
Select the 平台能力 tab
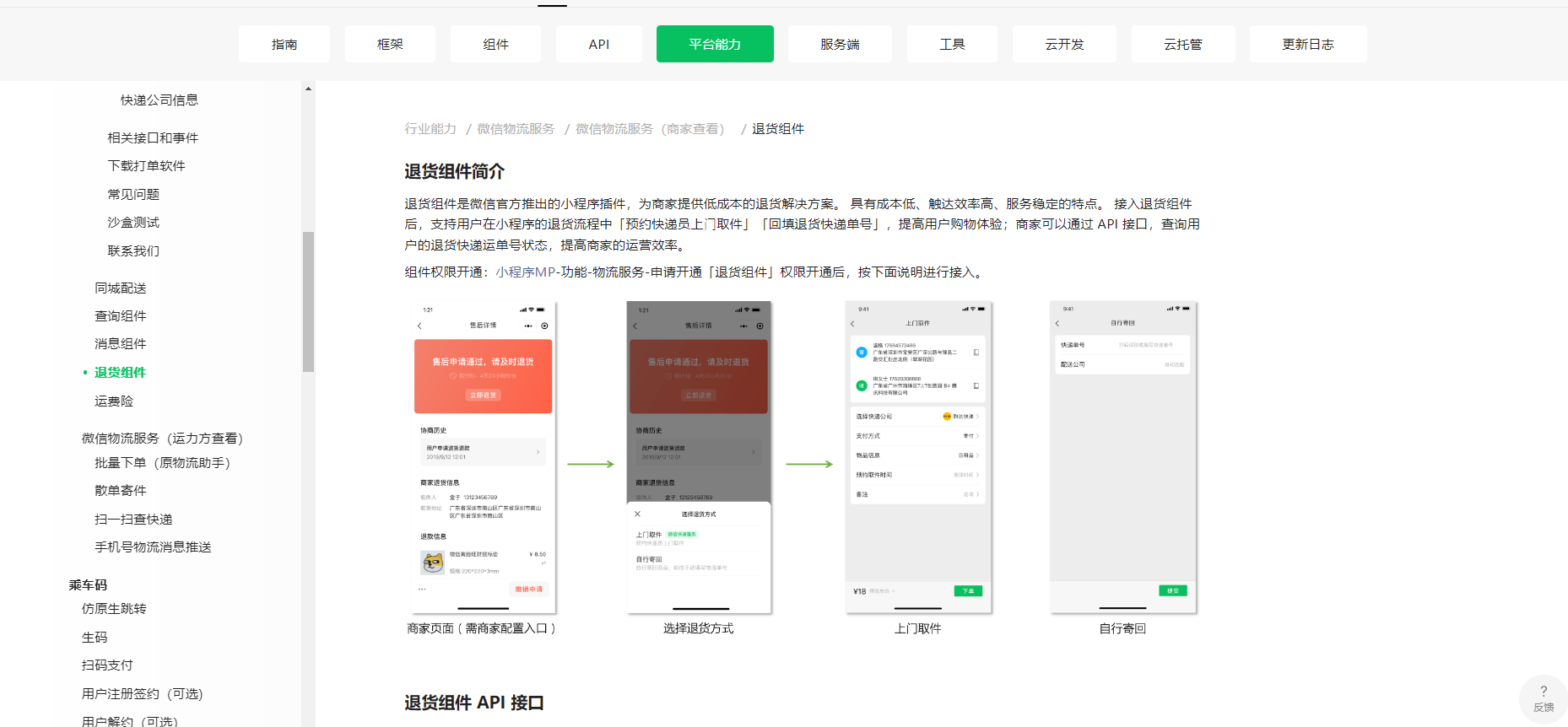(x=715, y=44)
